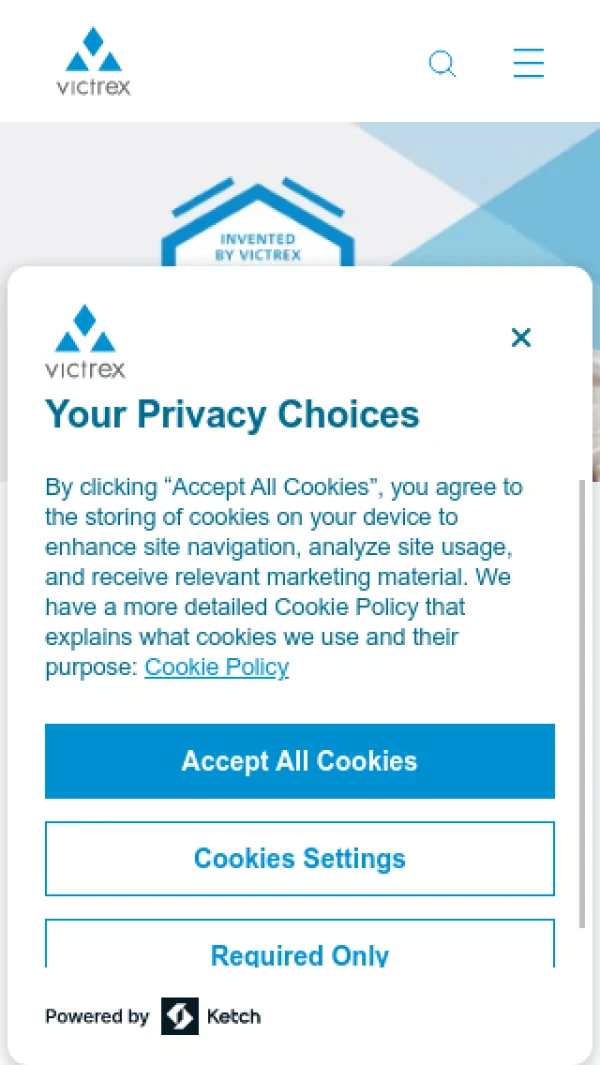The image size is (600, 1065).
Task: Click the privacy dialog vertical scrollbar
Action: point(582,703)
